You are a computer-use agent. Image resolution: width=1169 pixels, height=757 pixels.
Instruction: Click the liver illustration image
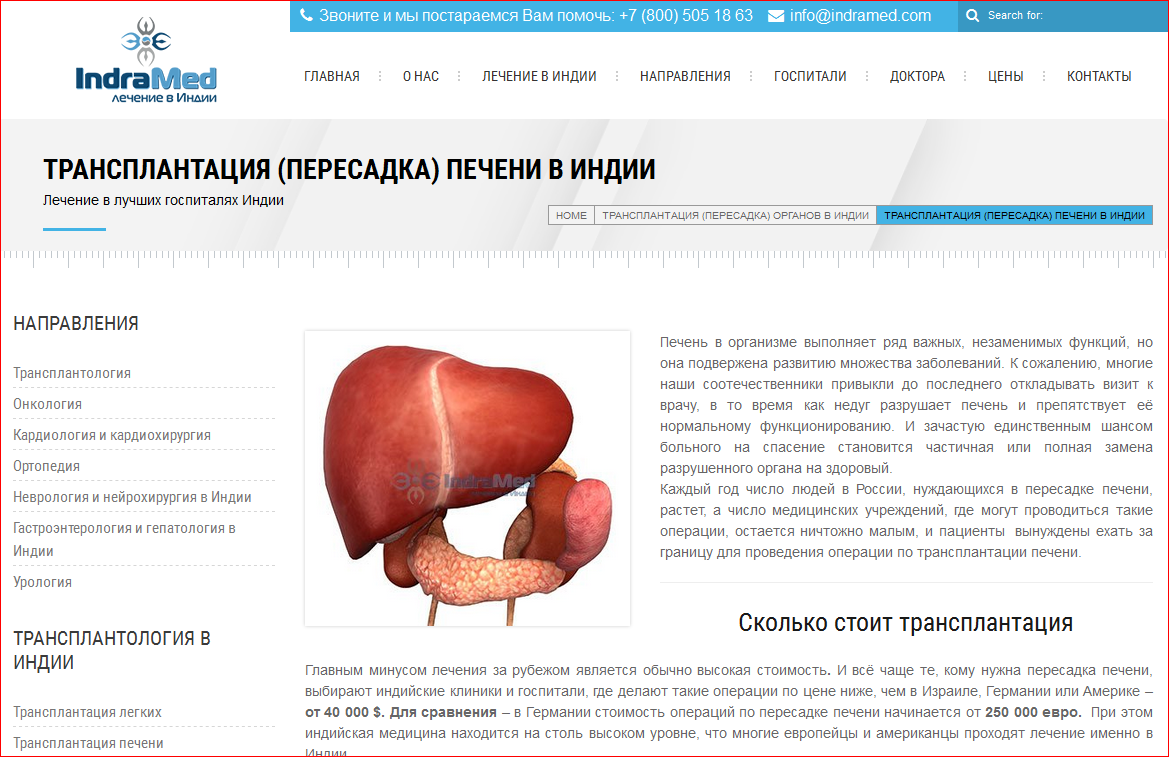point(467,478)
